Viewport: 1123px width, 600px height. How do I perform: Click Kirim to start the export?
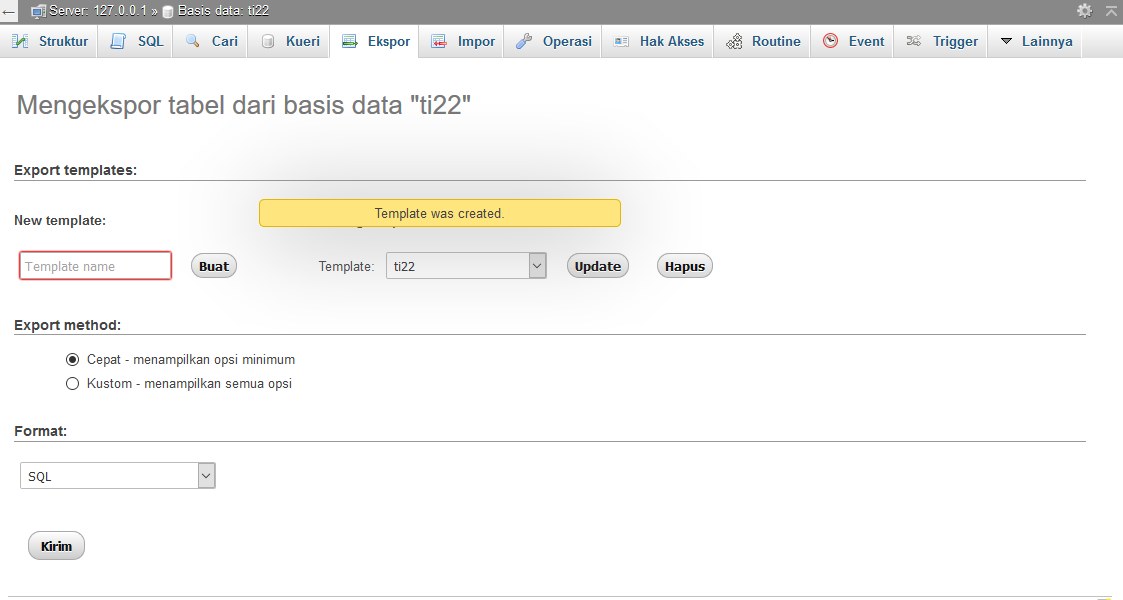(55, 545)
